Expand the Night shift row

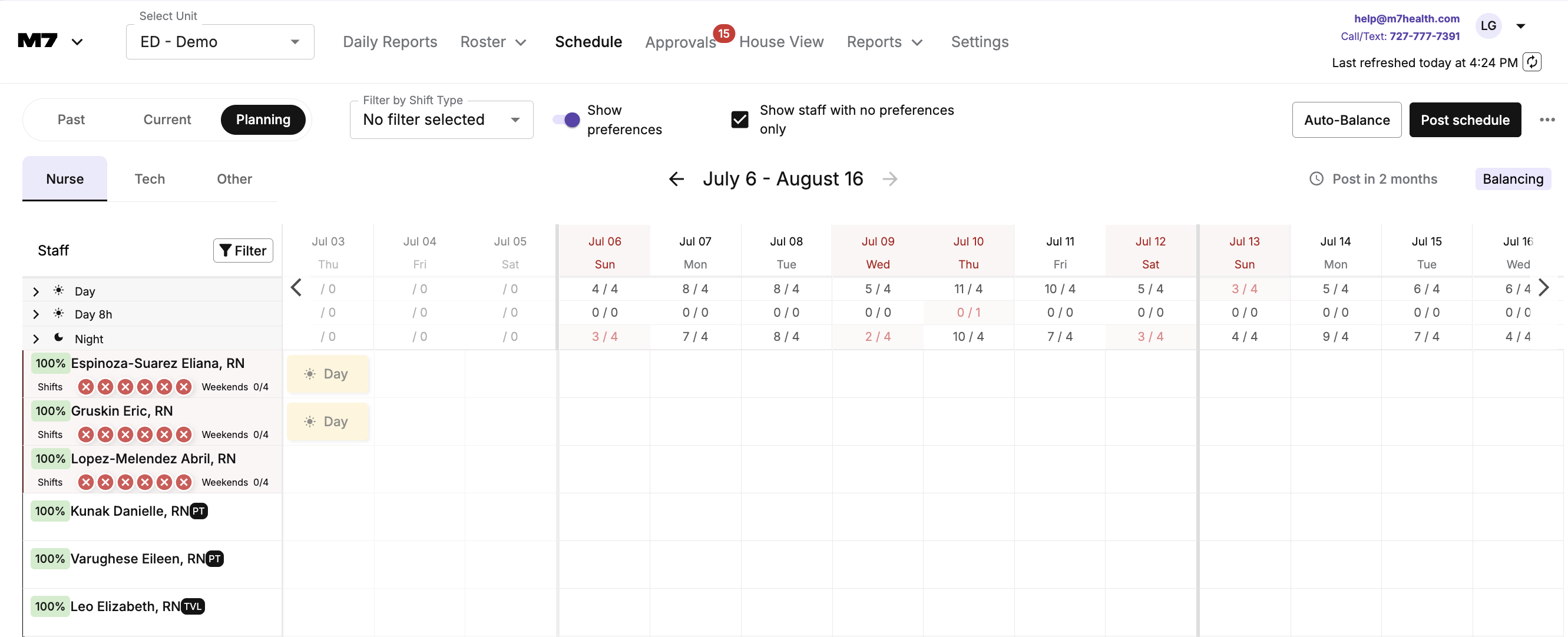click(36, 339)
